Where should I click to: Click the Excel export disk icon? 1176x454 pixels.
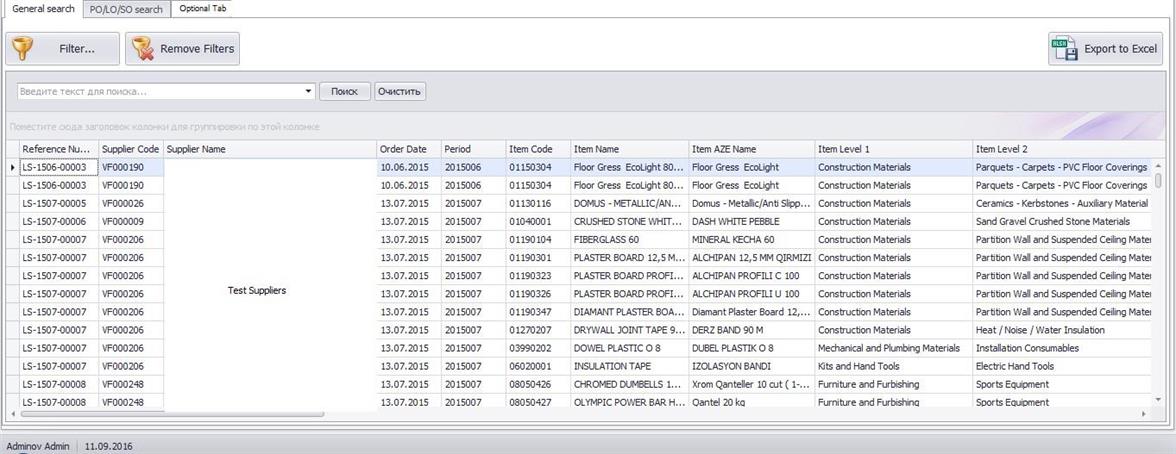[1064, 49]
